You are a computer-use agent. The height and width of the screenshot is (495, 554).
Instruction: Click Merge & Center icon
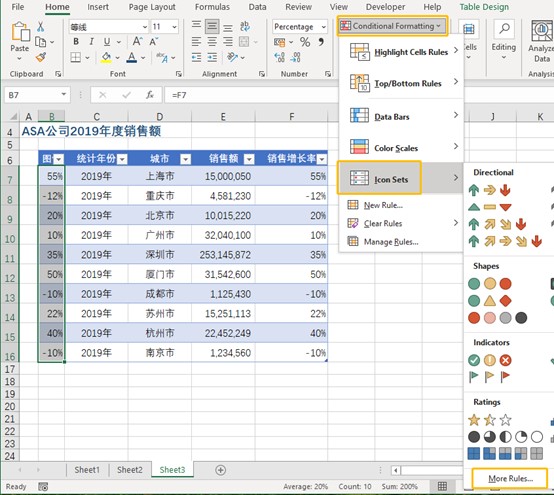pyautogui.click(x=244, y=42)
